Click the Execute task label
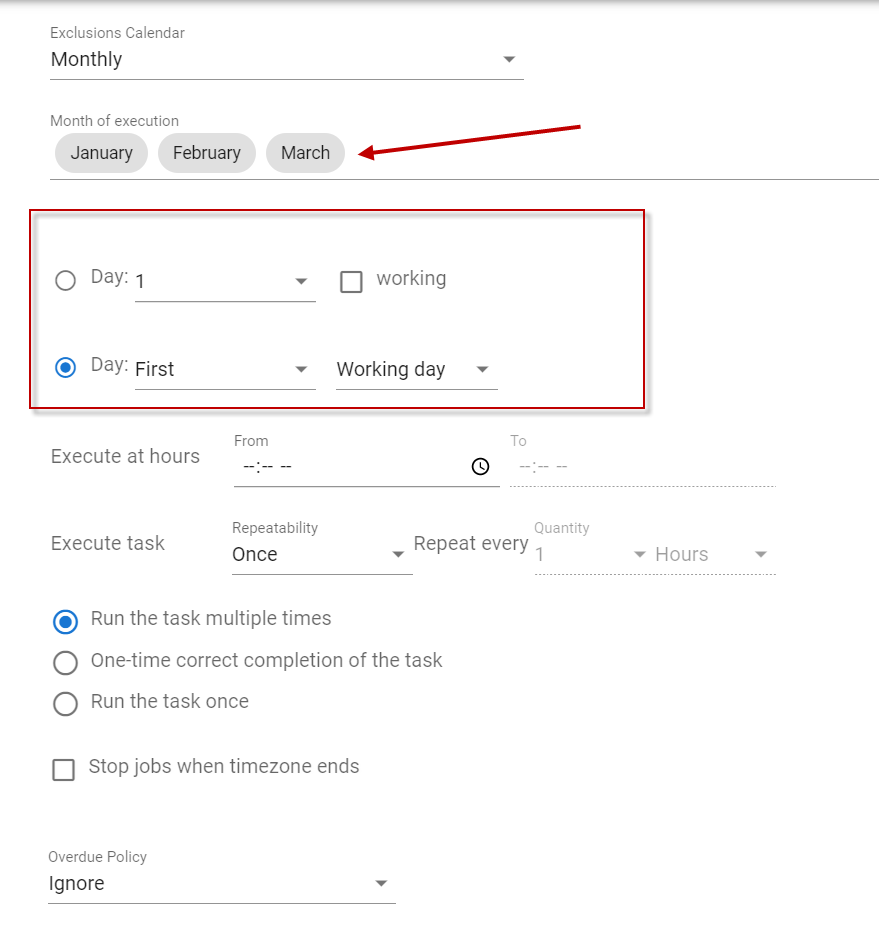This screenshot has width=879, height=951. click(108, 543)
